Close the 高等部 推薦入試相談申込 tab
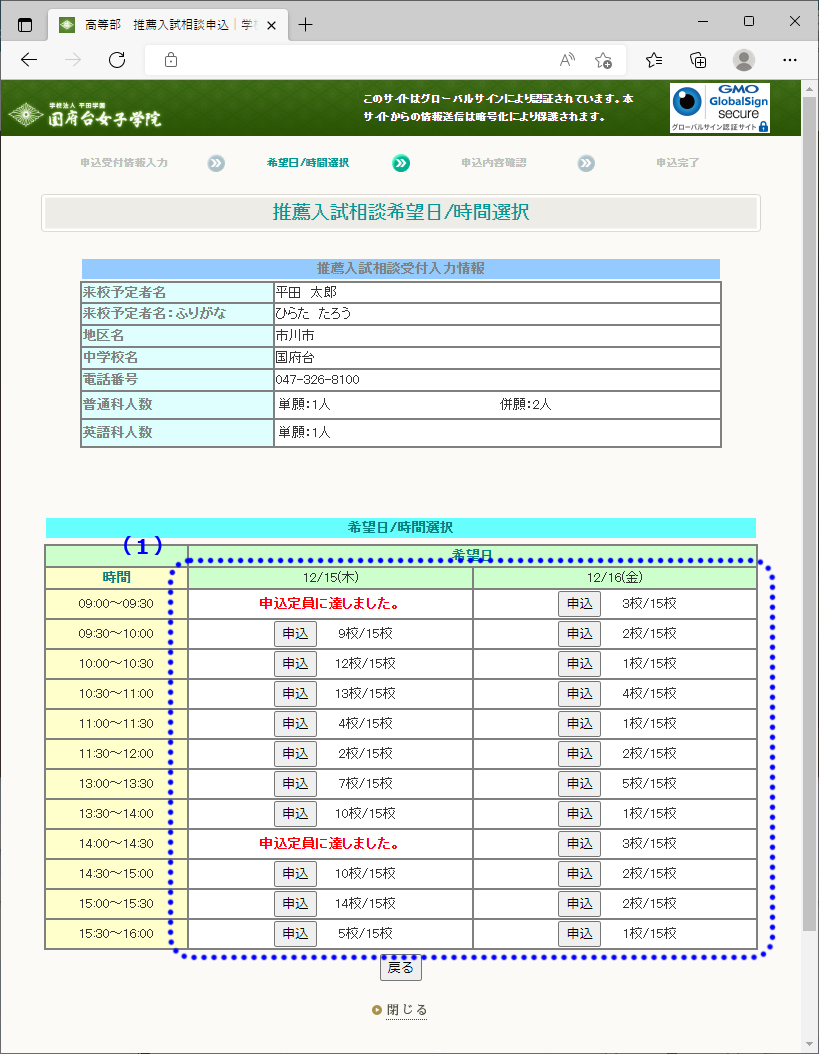 pos(272,26)
